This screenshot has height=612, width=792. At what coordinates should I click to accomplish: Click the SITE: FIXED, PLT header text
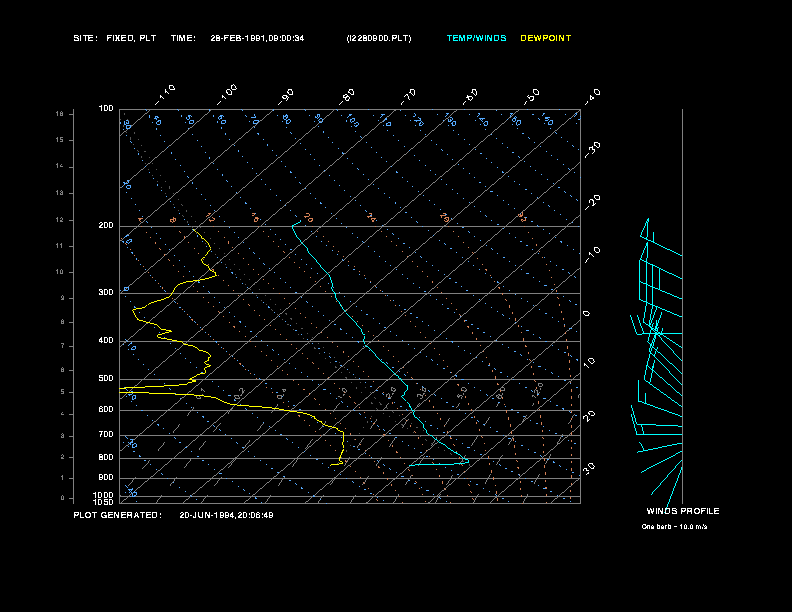click(115, 38)
